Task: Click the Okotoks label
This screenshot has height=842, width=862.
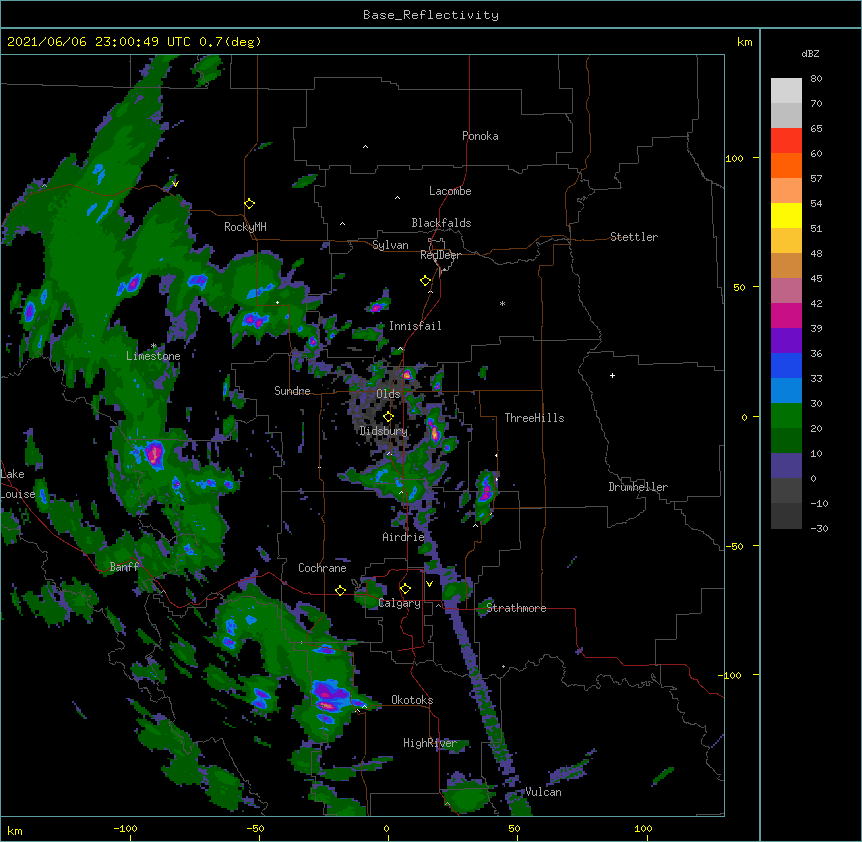Action: 412,700
